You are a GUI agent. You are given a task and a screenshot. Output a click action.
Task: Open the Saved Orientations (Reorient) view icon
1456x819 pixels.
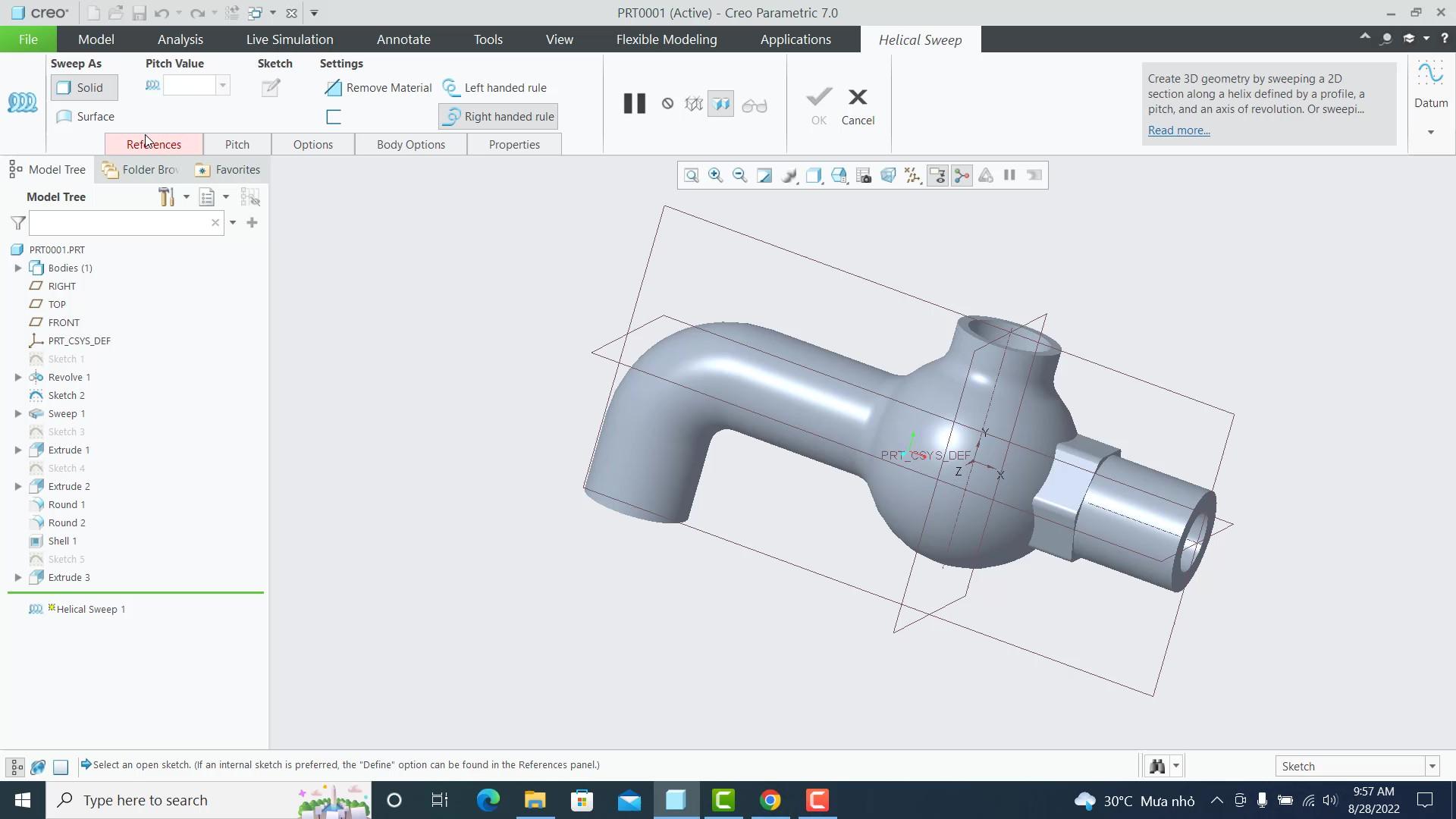[x=838, y=175]
